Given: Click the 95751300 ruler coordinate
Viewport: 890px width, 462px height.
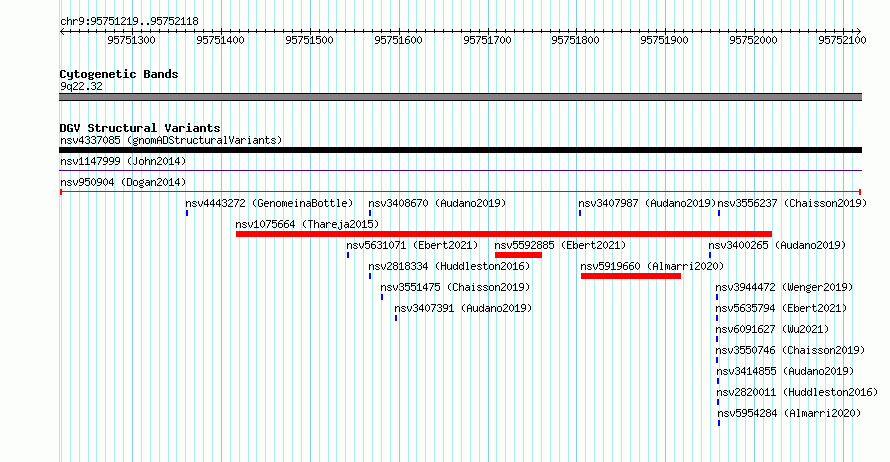Looking at the screenshot, I should [x=131, y=40].
